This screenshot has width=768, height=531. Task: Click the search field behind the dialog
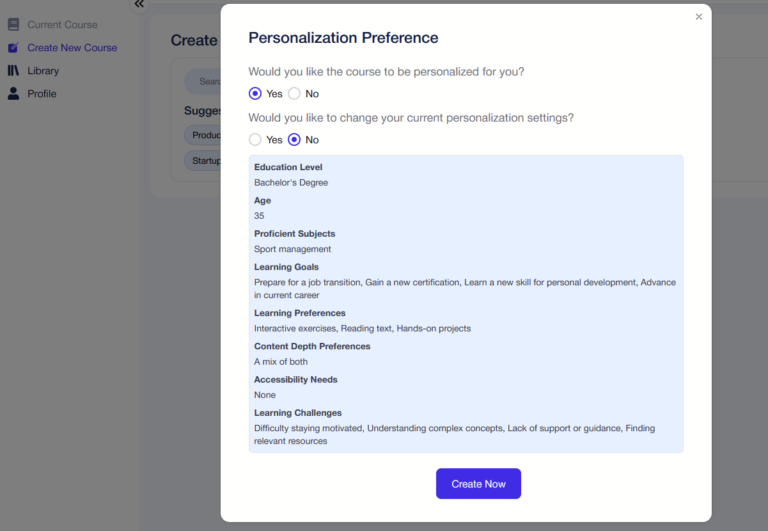[x=204, y=82]
